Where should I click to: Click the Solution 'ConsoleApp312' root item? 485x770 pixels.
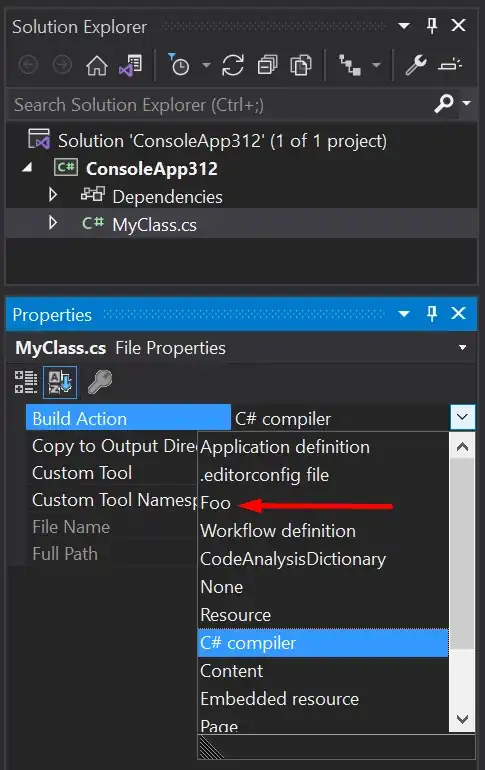click(222, 141)
